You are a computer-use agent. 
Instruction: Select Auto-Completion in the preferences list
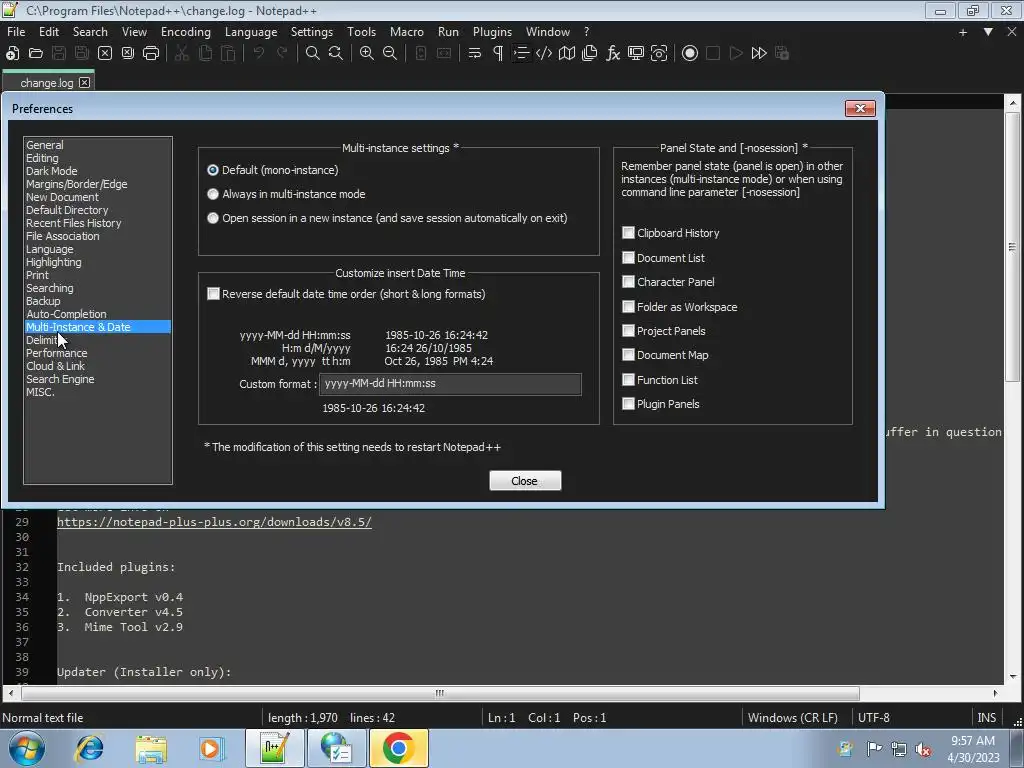coord(66,314)
